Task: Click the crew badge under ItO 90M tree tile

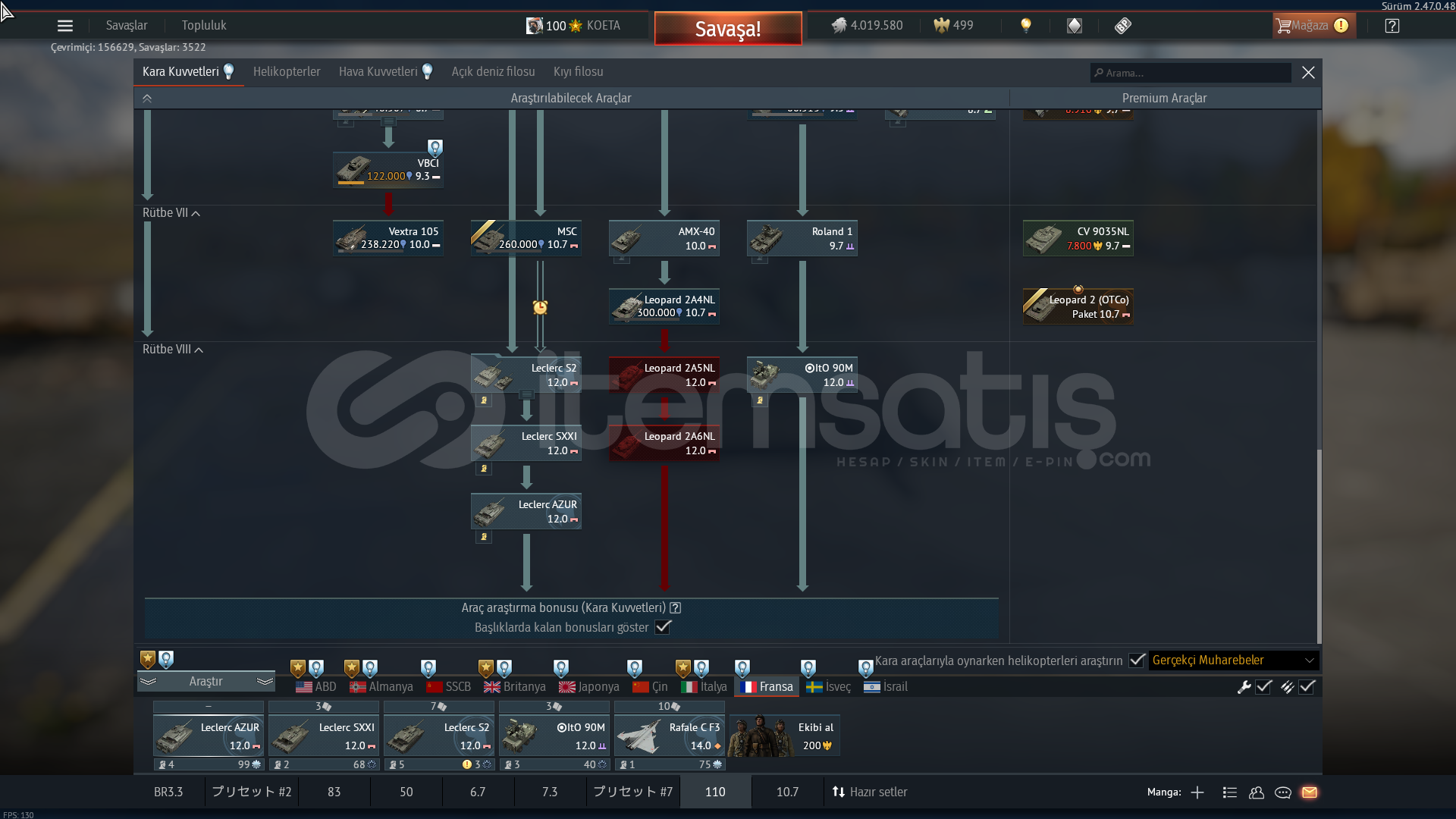Action: click(760, 400)
